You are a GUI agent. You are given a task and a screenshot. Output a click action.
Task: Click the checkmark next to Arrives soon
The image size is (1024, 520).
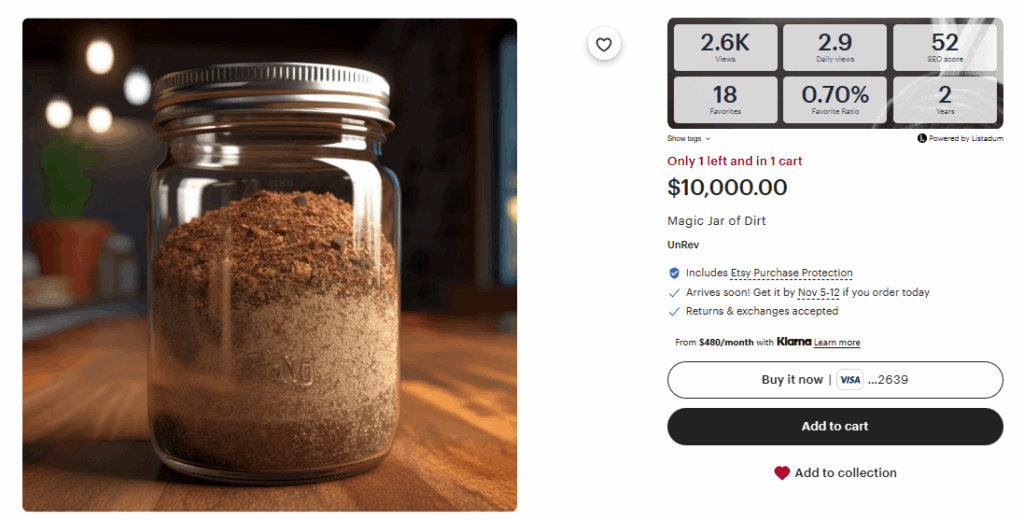674,293
